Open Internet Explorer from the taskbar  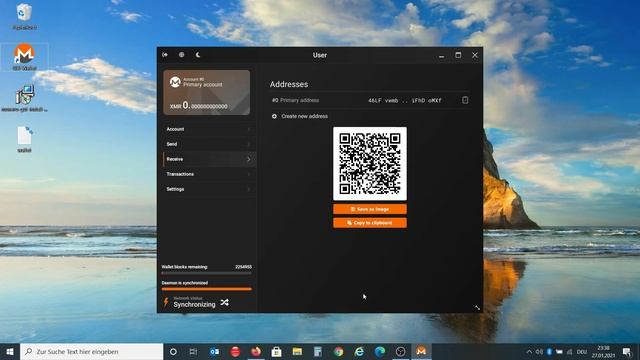(x=359, y=351)
